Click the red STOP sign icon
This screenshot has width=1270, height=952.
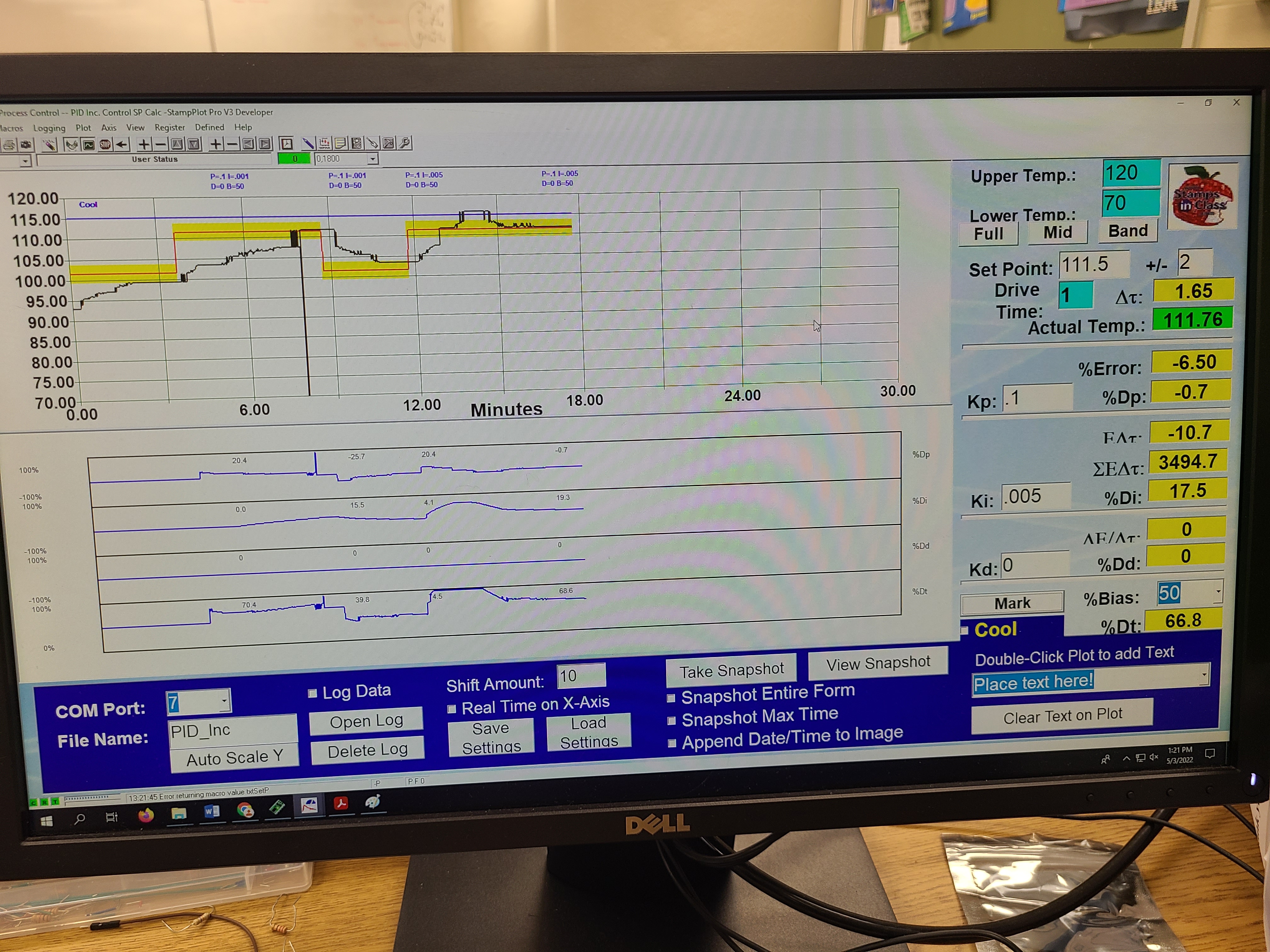[105, 144]
